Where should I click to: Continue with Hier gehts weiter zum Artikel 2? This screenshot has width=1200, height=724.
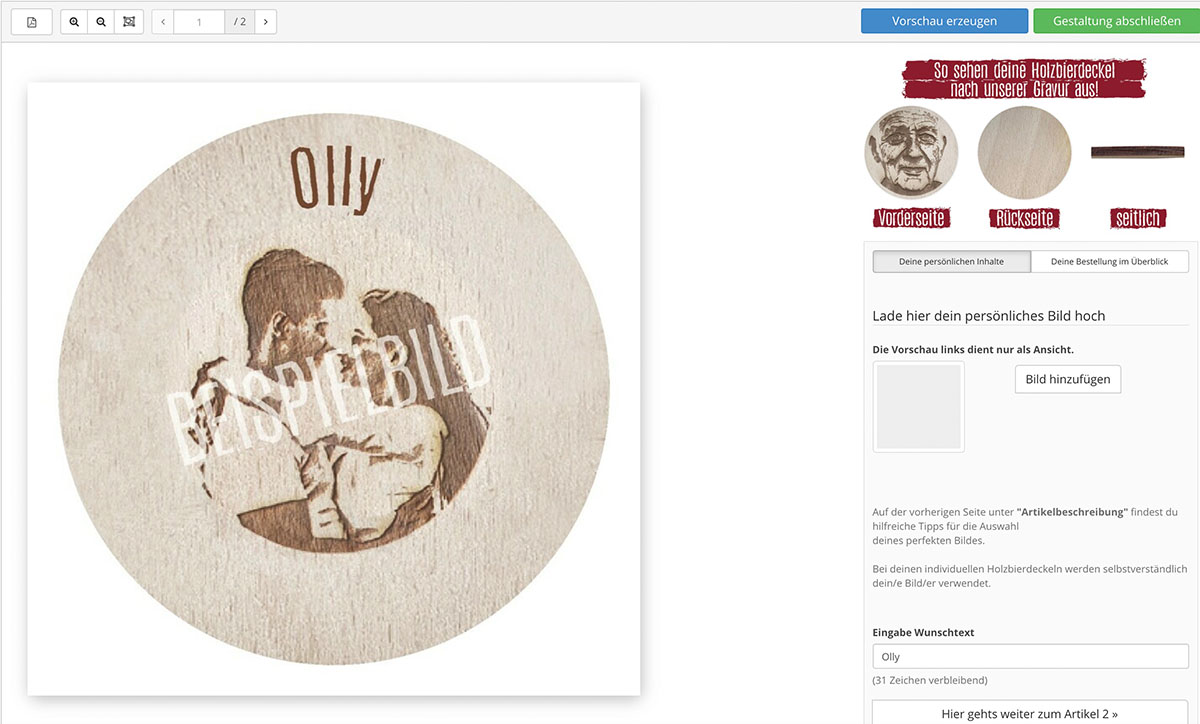1030,713
